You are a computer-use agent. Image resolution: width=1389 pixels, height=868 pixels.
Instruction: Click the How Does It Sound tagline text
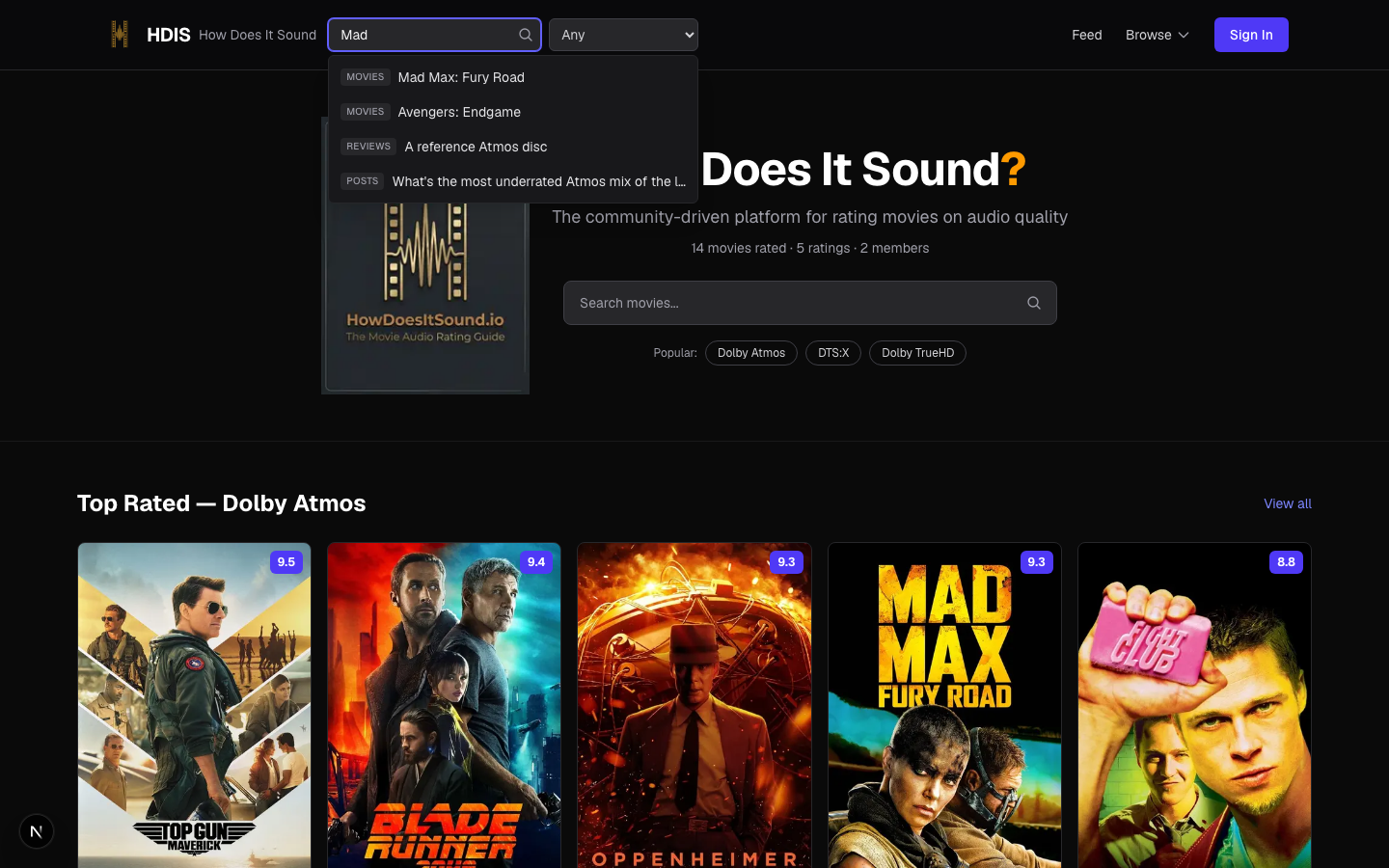pos(258,35)
